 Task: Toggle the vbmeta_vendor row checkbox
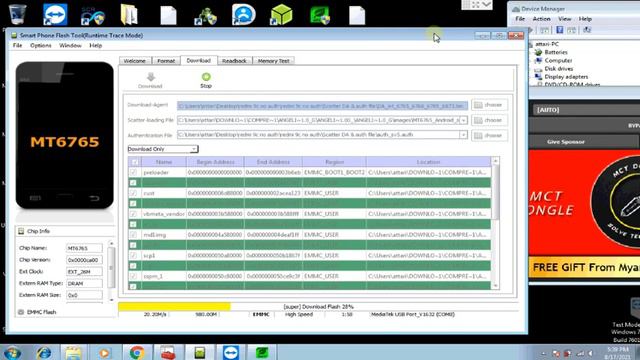[133, 214]
